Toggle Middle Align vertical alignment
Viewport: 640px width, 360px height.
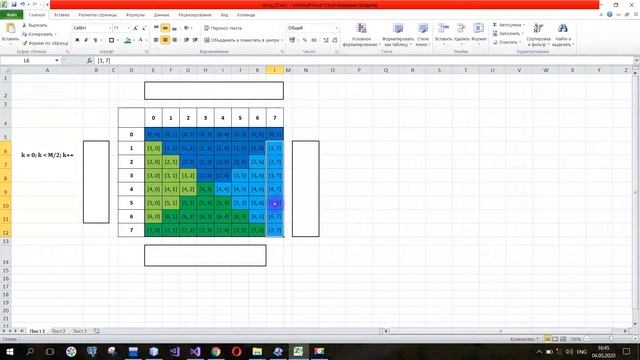tap(165, 28)
